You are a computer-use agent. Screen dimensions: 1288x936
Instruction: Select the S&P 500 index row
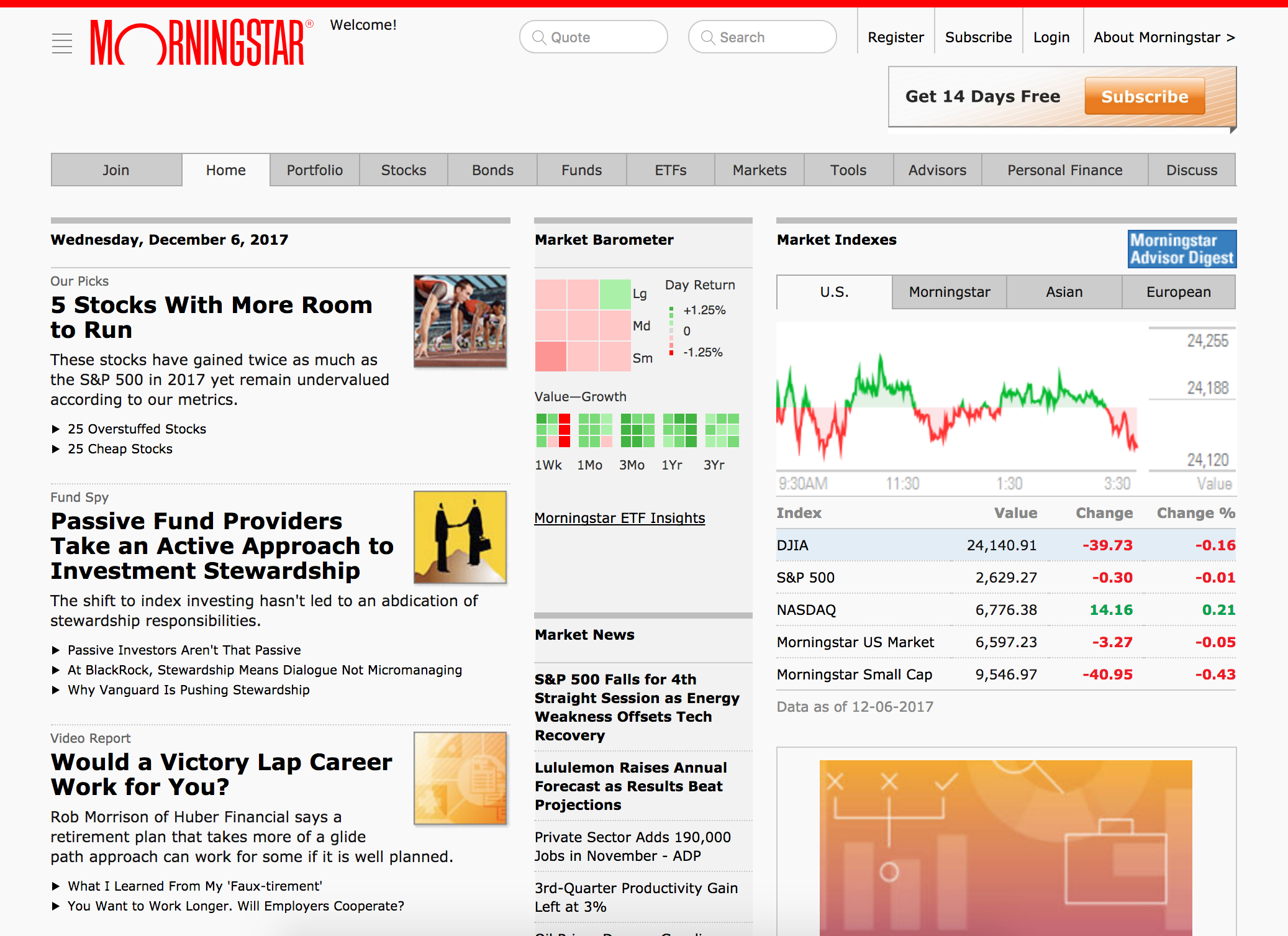(x=1006, y=578)
